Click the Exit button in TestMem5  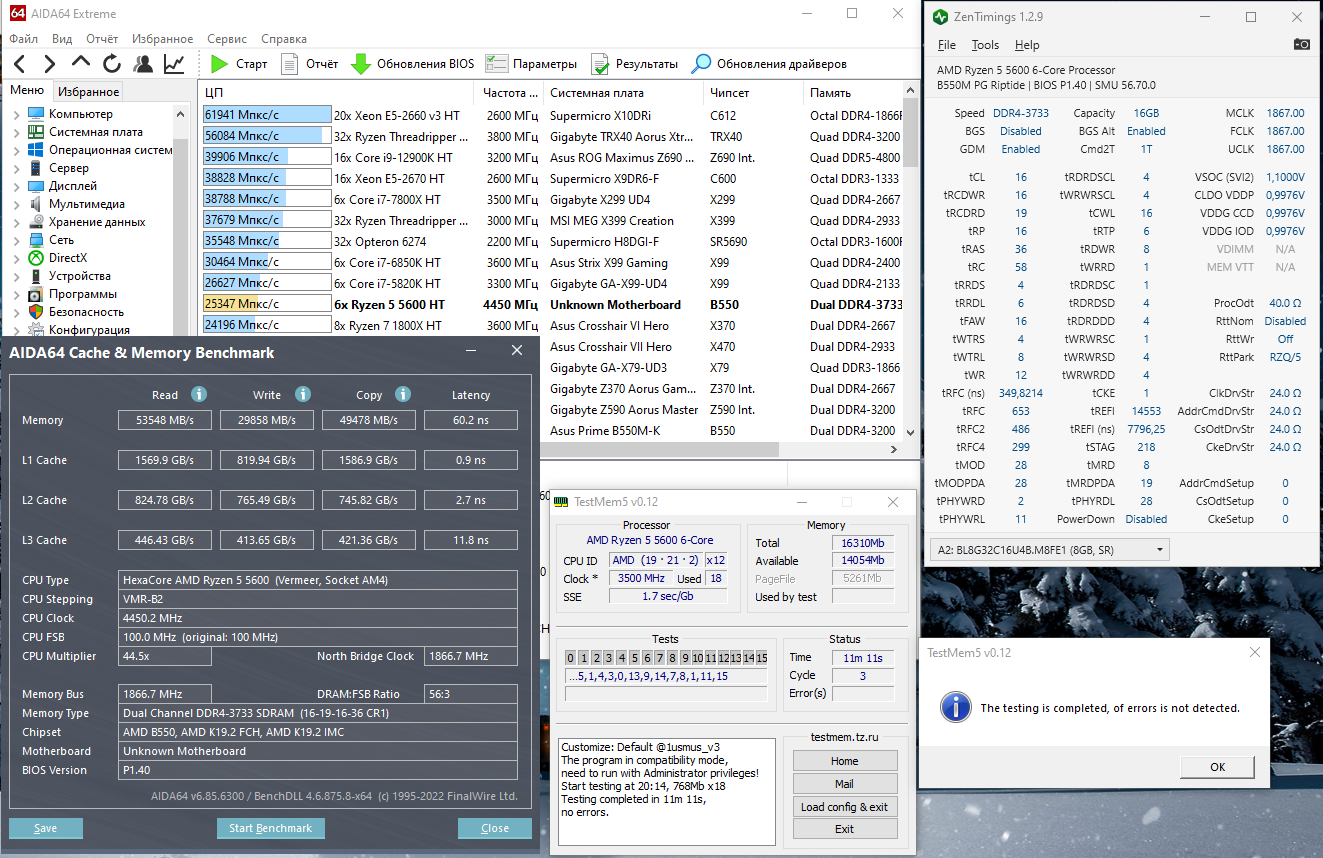coord(844,829)
